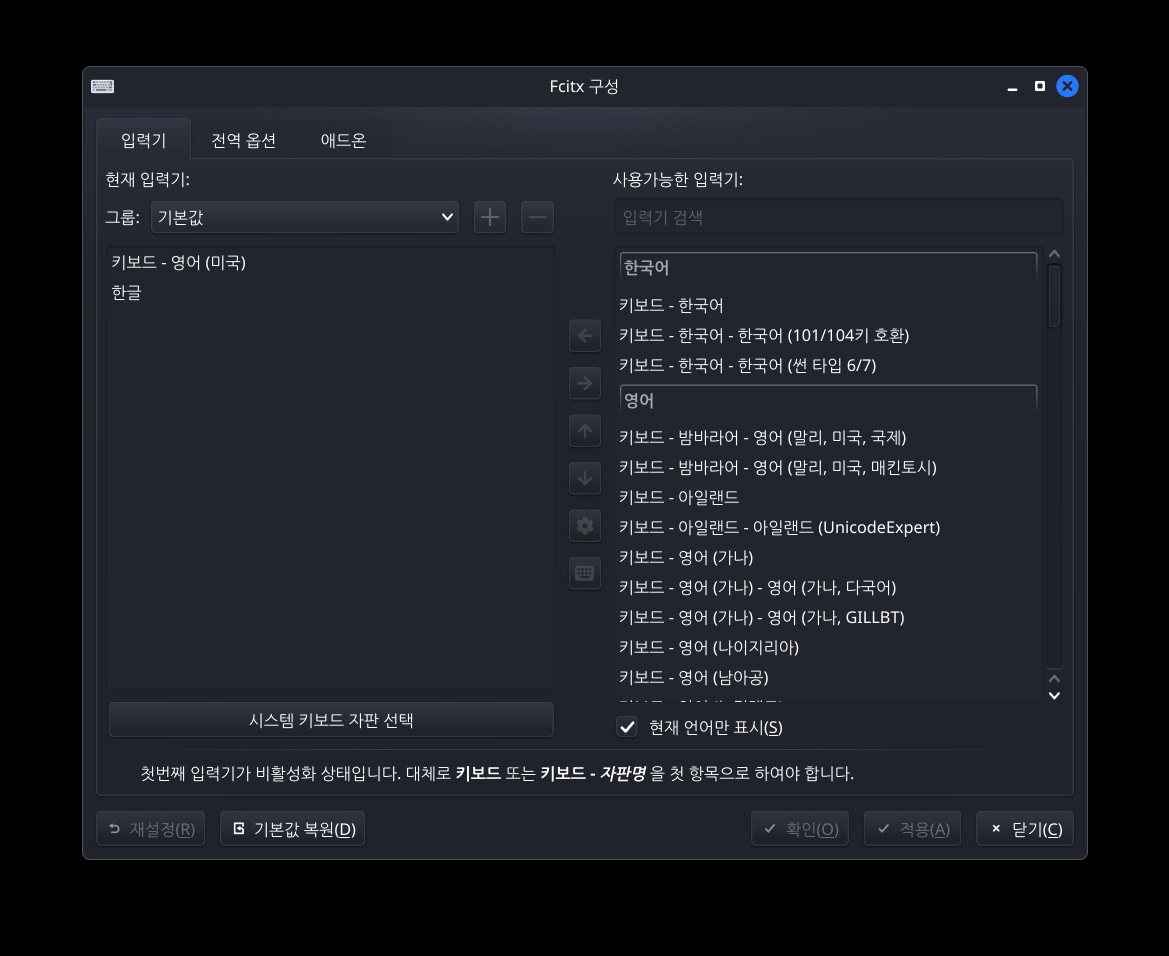
Task: Click the available list scrollbar thumb
Action: click(x=1054, y=297)
